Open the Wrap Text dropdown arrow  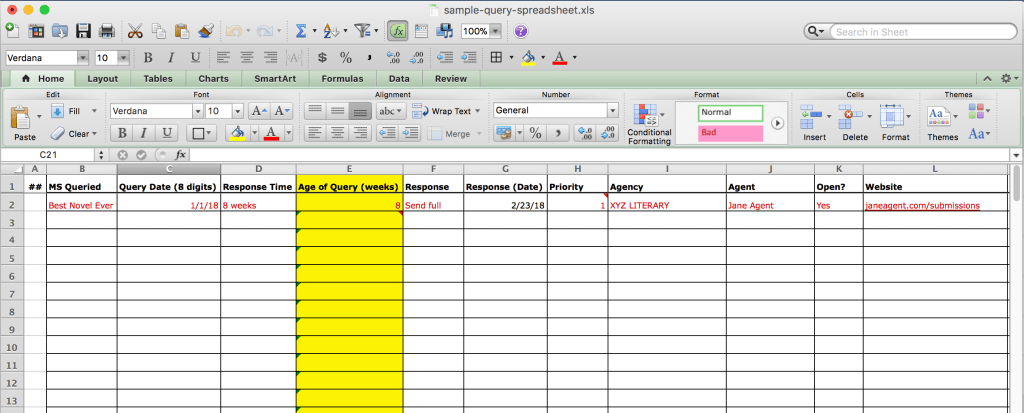click(x=477, y=111)
